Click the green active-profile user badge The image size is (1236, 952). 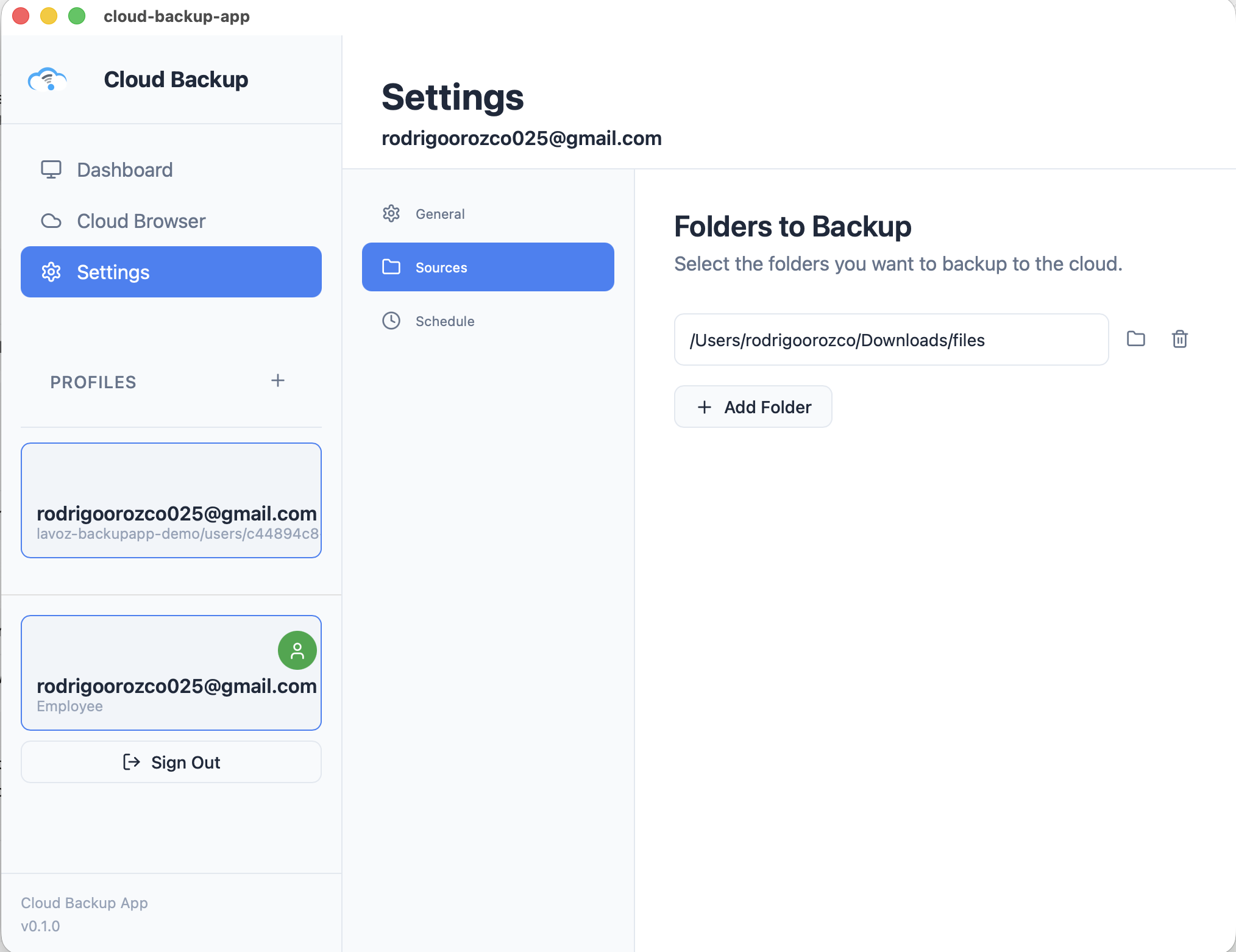click(x=297, y=650)
